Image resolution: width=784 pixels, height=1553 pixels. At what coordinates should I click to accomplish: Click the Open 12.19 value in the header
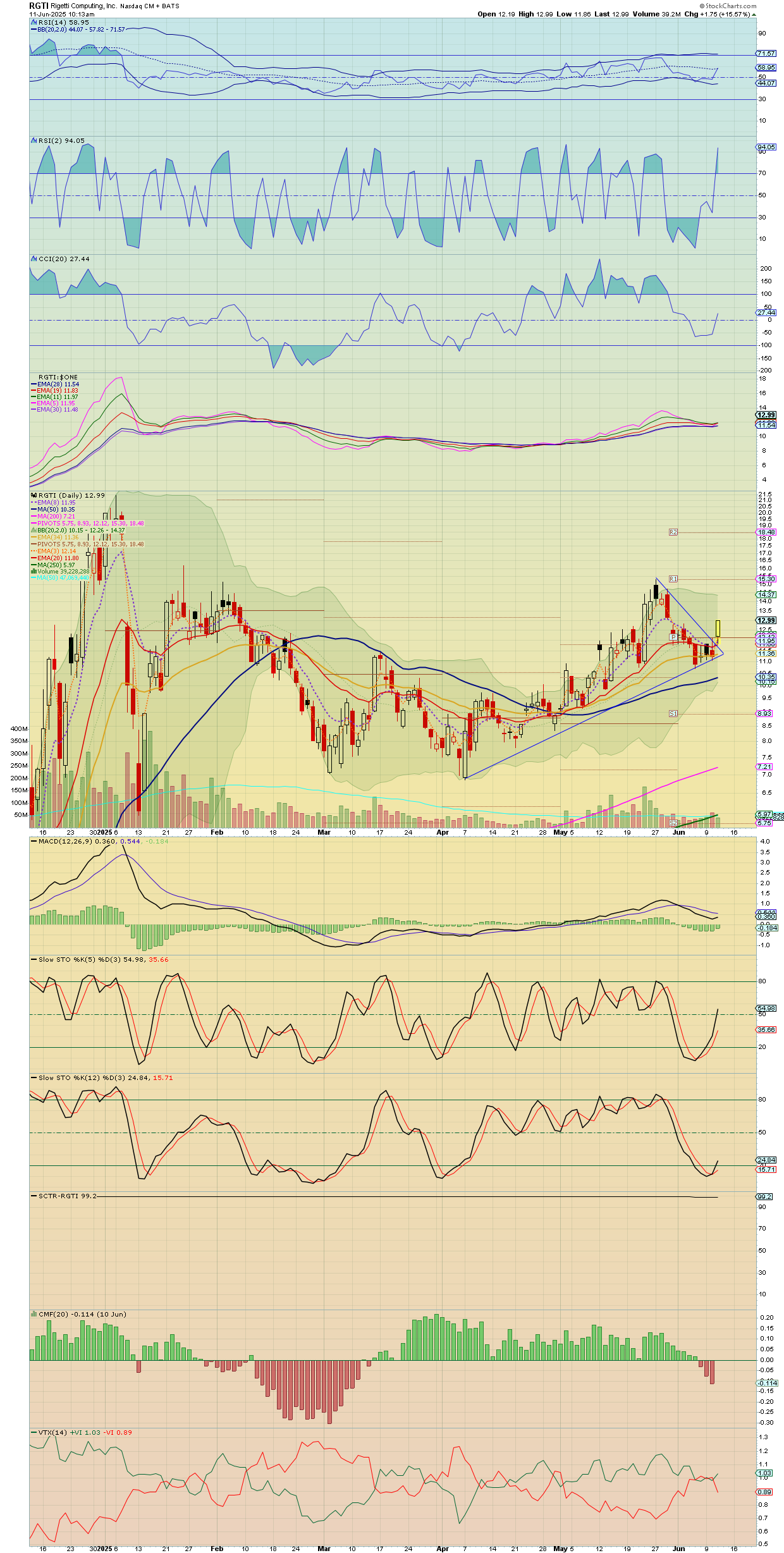click(496, 14)
